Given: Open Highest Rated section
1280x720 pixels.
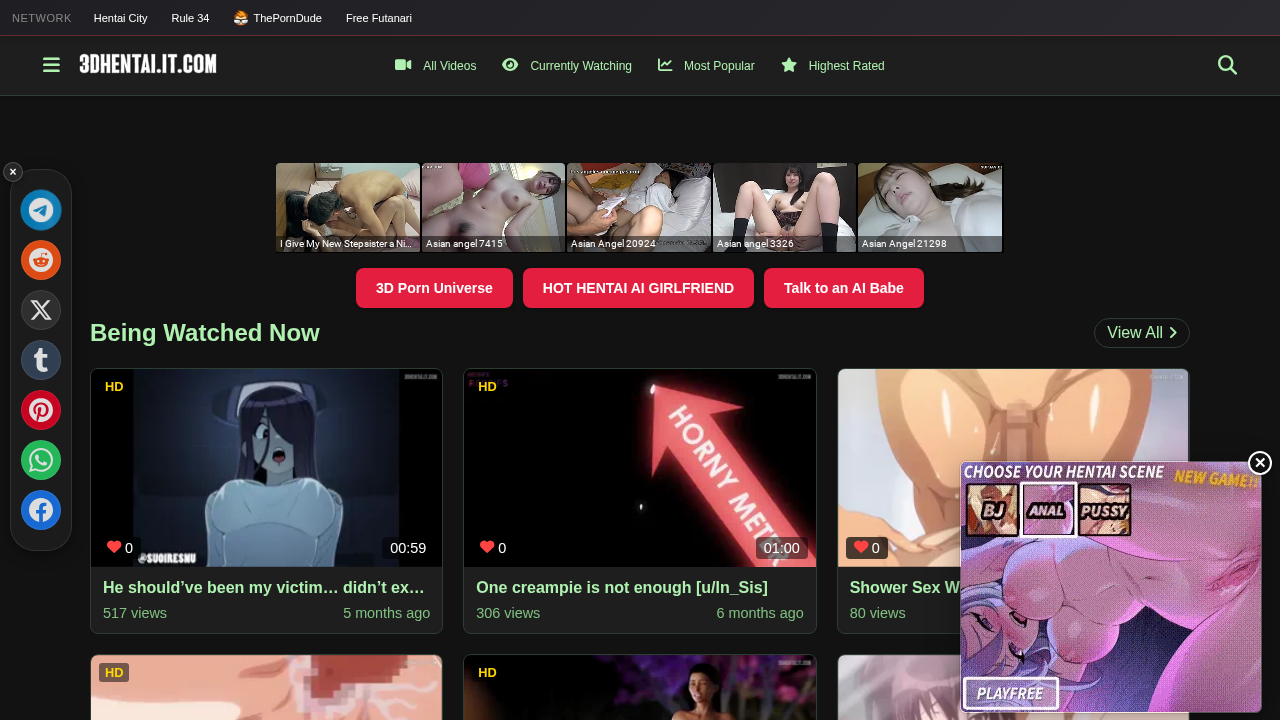Looking at the screenshot, I should click(833, 66).
